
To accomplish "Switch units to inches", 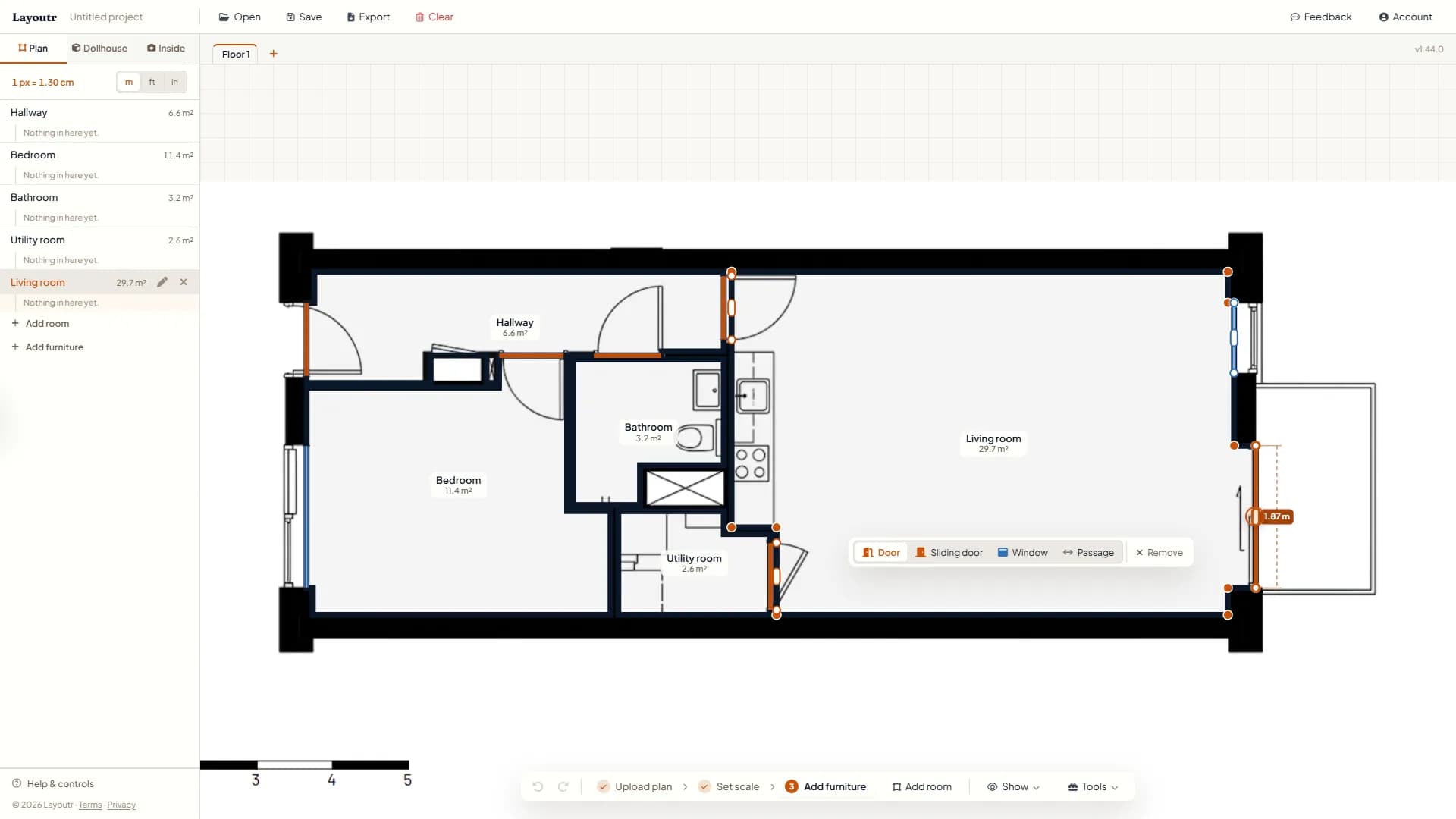I will tap(174, 82).
